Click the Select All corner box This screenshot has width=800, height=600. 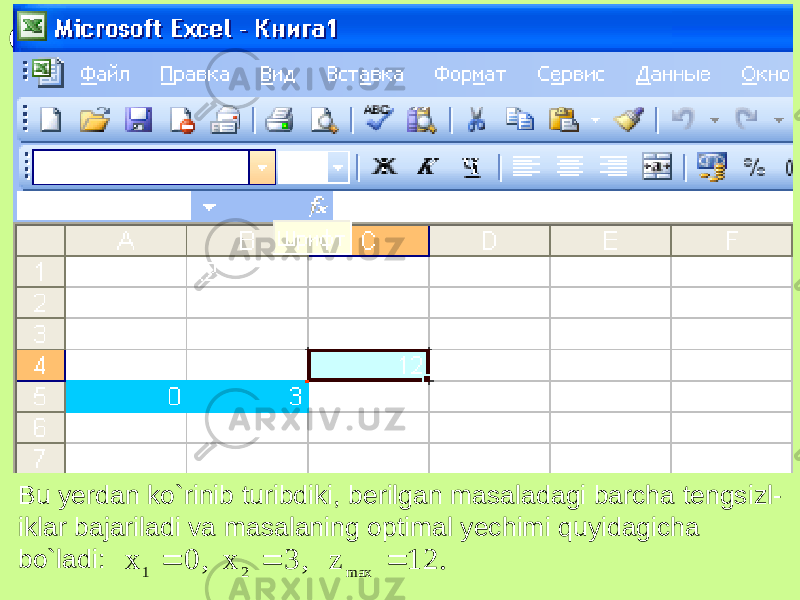pyautogui.click(x=40, y=240)
